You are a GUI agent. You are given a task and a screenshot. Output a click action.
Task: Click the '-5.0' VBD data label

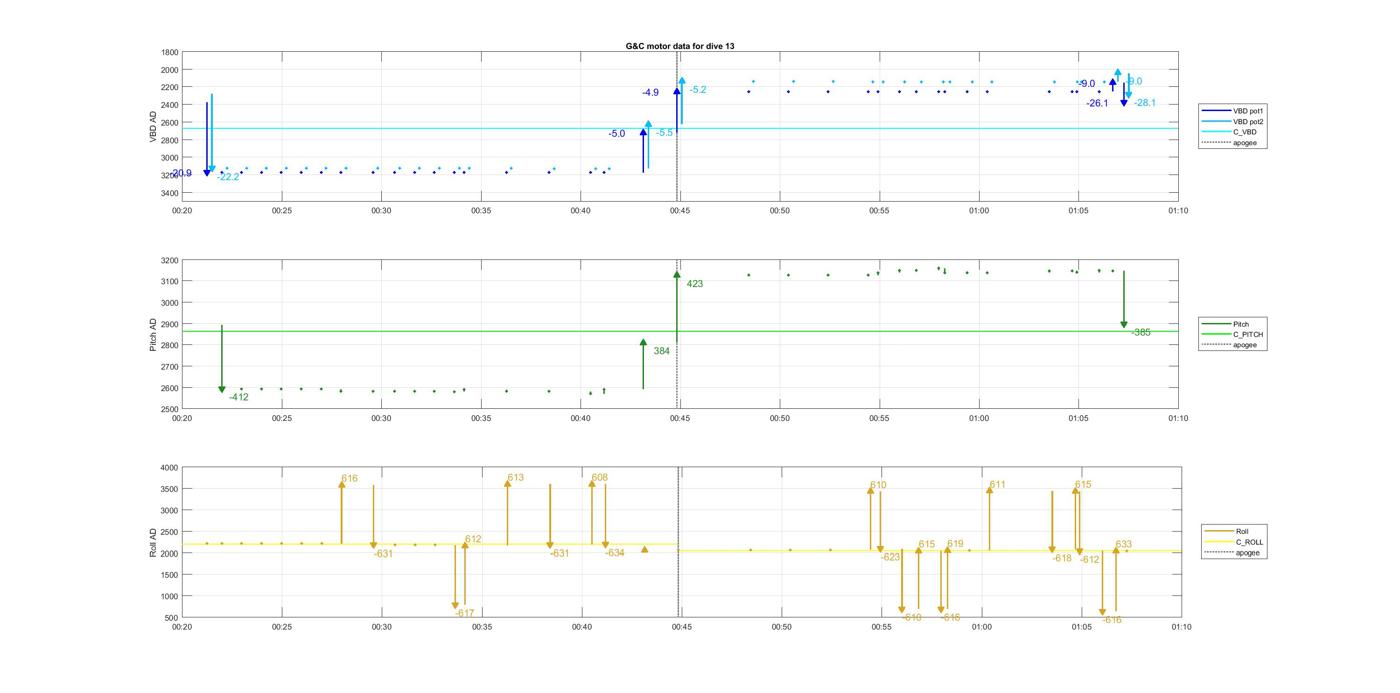[617, 134]
